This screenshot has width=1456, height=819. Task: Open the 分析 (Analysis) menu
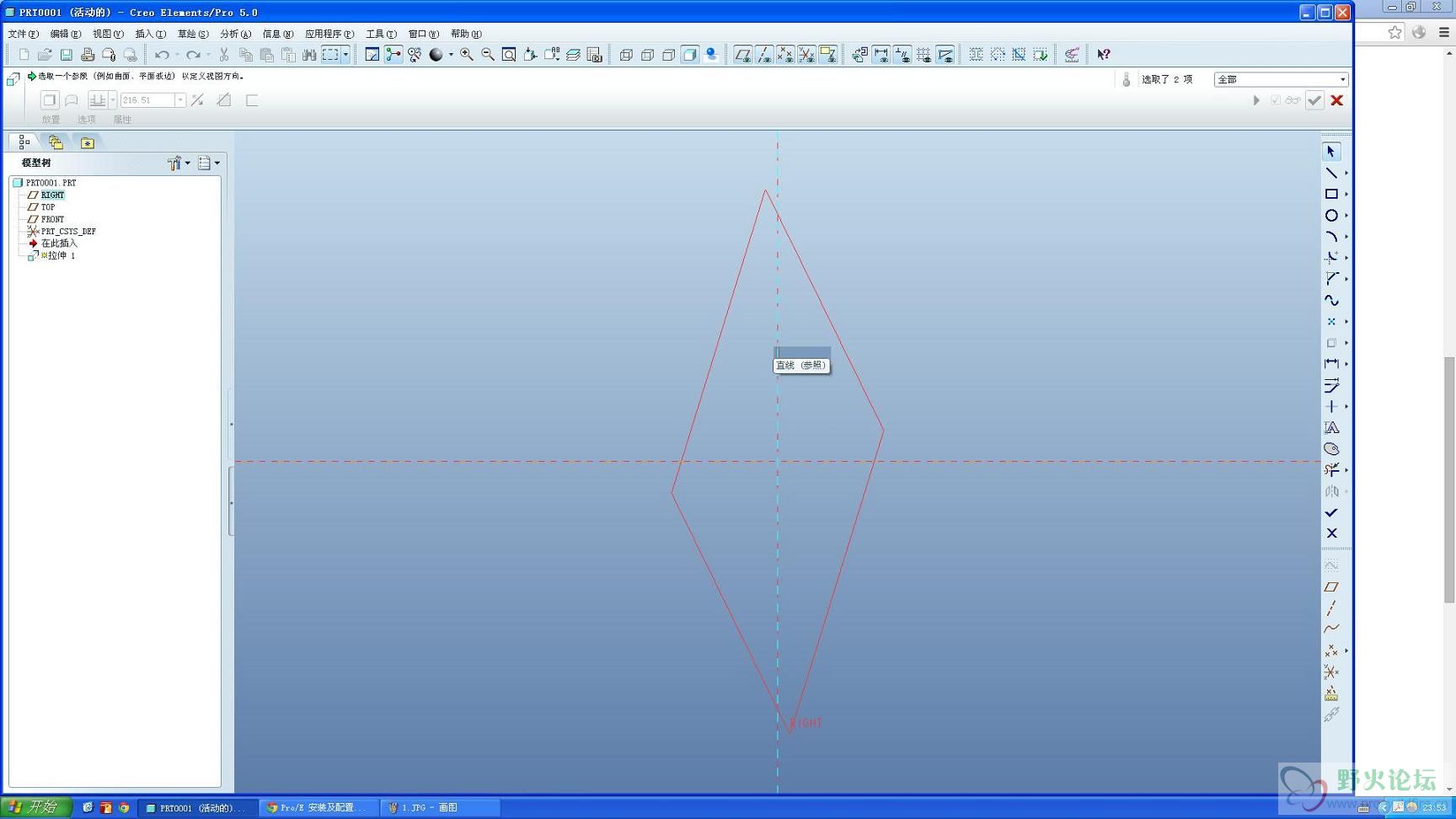(x=235, y=34)
